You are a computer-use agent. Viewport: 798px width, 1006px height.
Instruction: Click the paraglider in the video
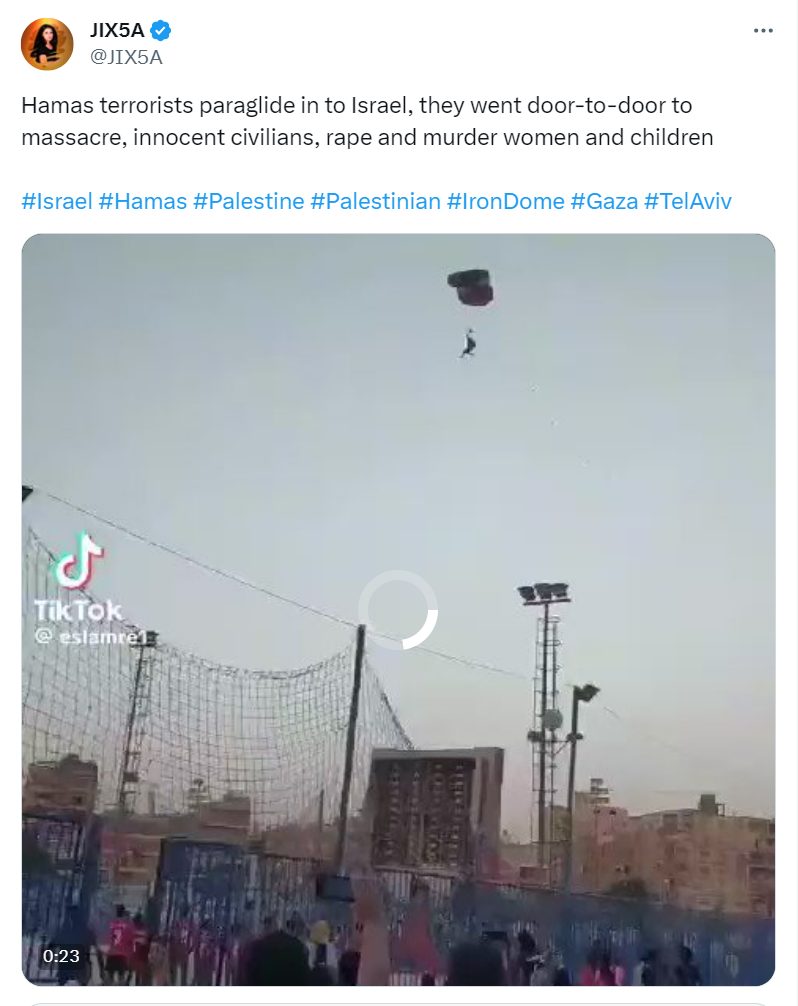tap(471, 312)
